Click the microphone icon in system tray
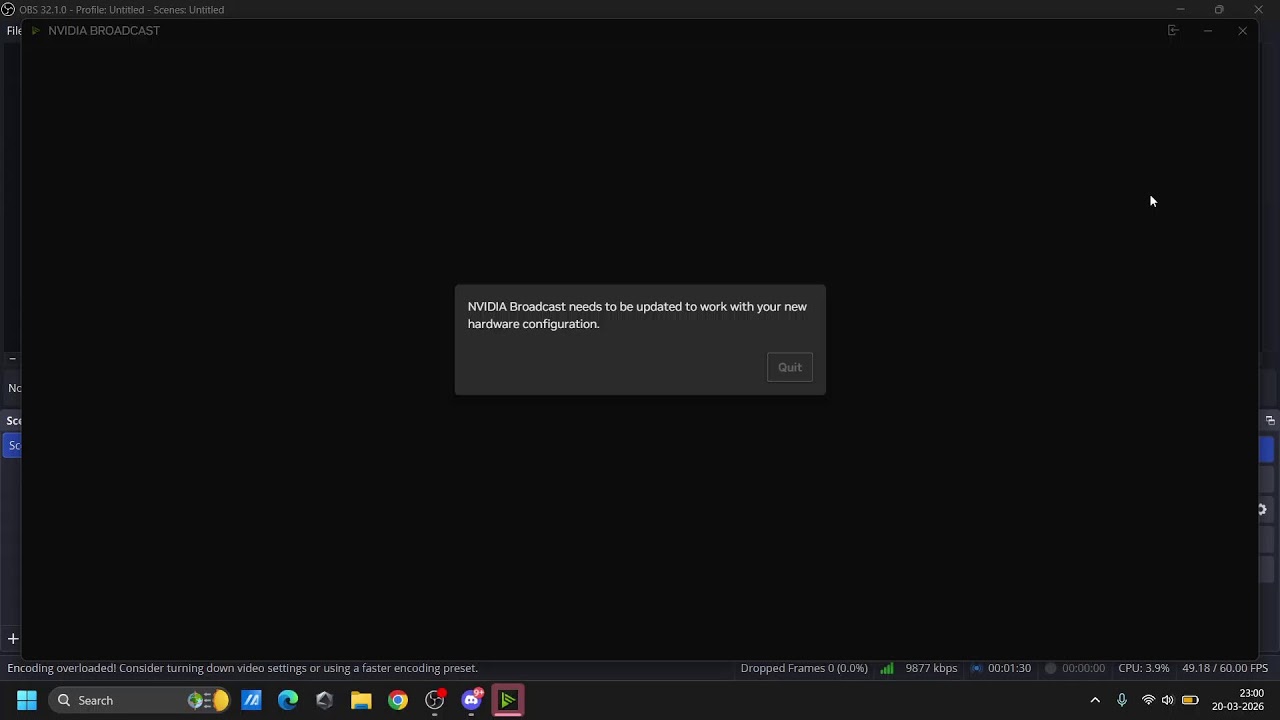 (x=1122, y=700)
